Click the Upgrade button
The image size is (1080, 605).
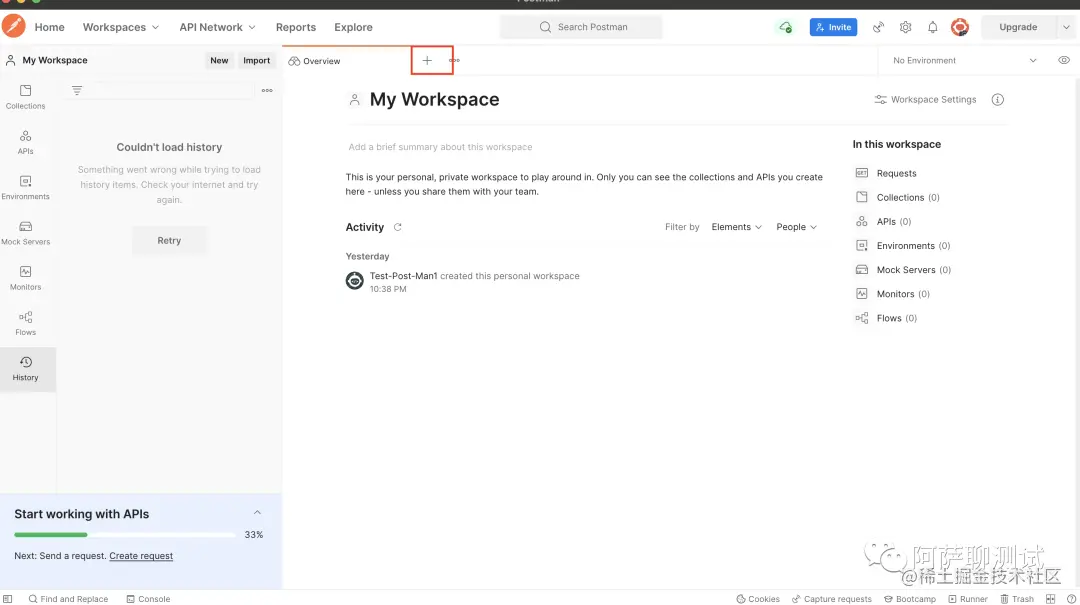pos(1018,27)
